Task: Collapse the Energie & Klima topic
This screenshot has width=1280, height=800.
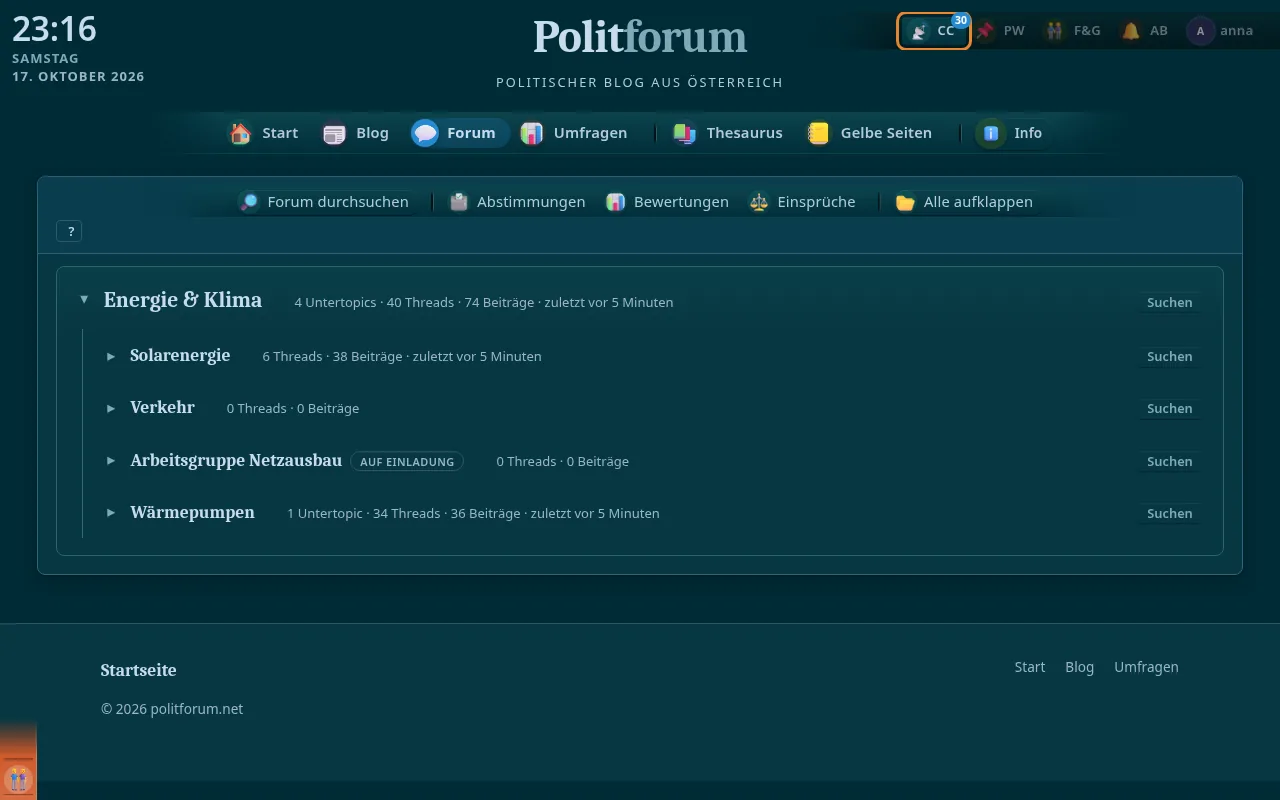Action: 84,300
